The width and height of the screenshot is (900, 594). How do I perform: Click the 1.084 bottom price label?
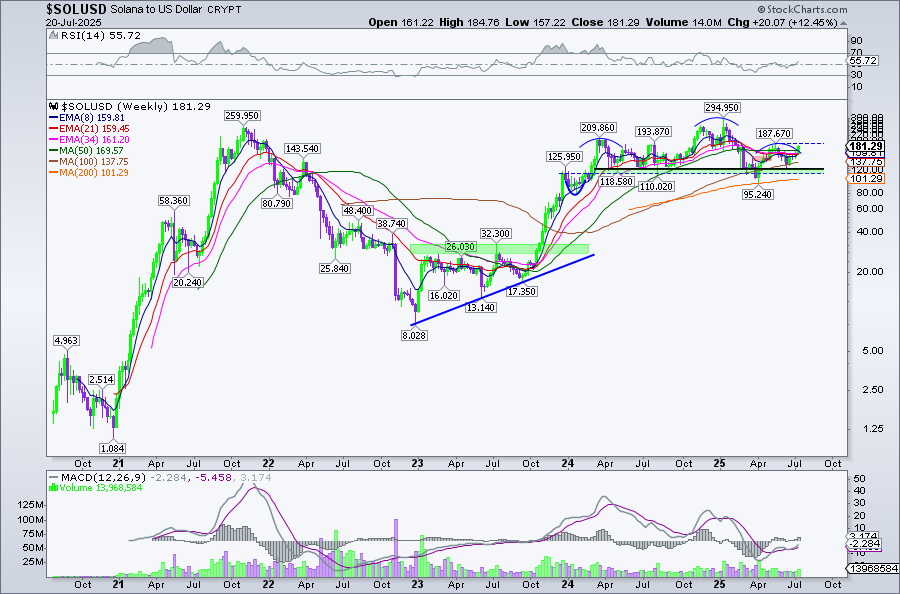point(112,448)
